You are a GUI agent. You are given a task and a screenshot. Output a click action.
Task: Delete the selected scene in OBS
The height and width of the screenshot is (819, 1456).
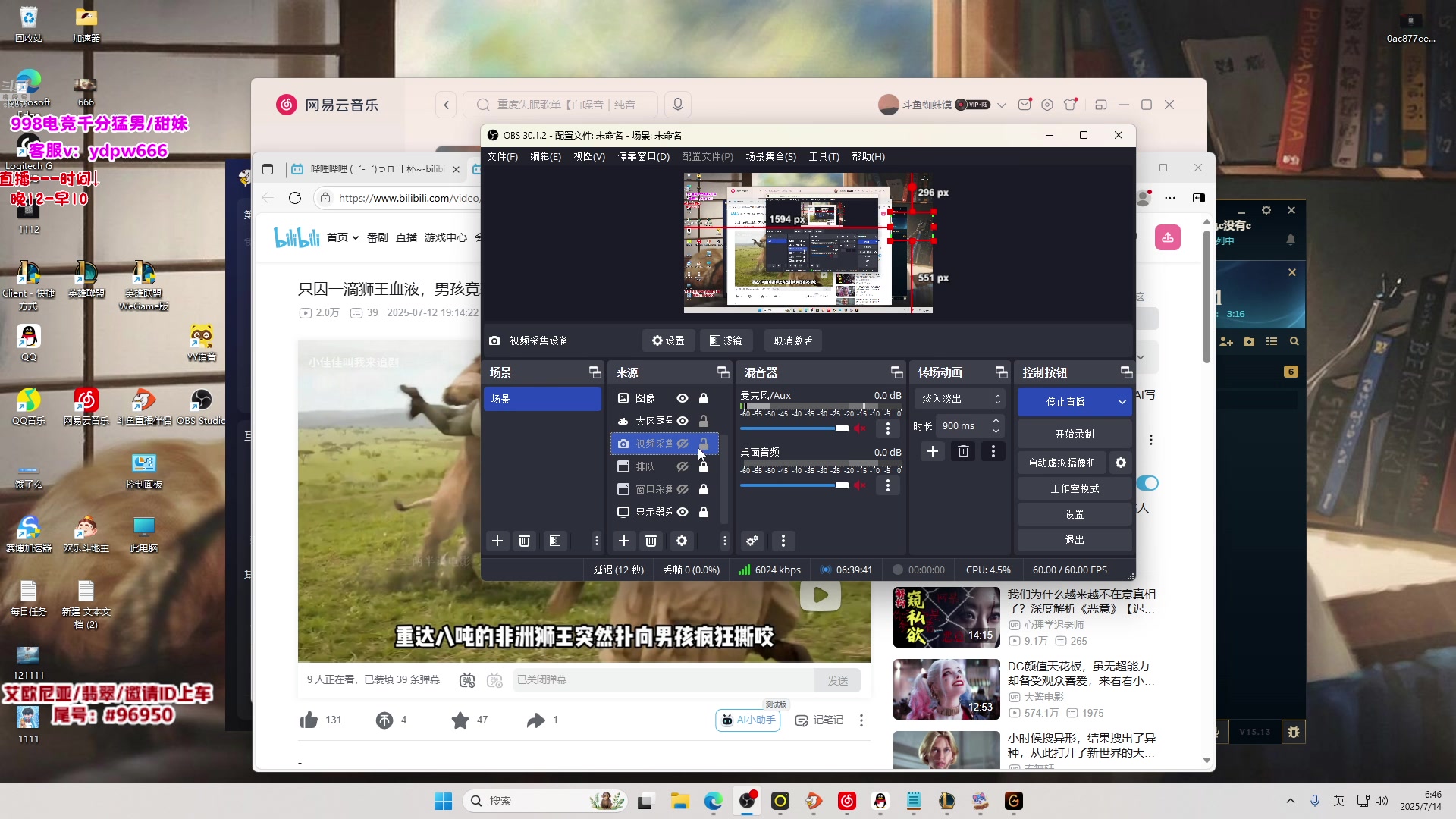tap(524, 541)
